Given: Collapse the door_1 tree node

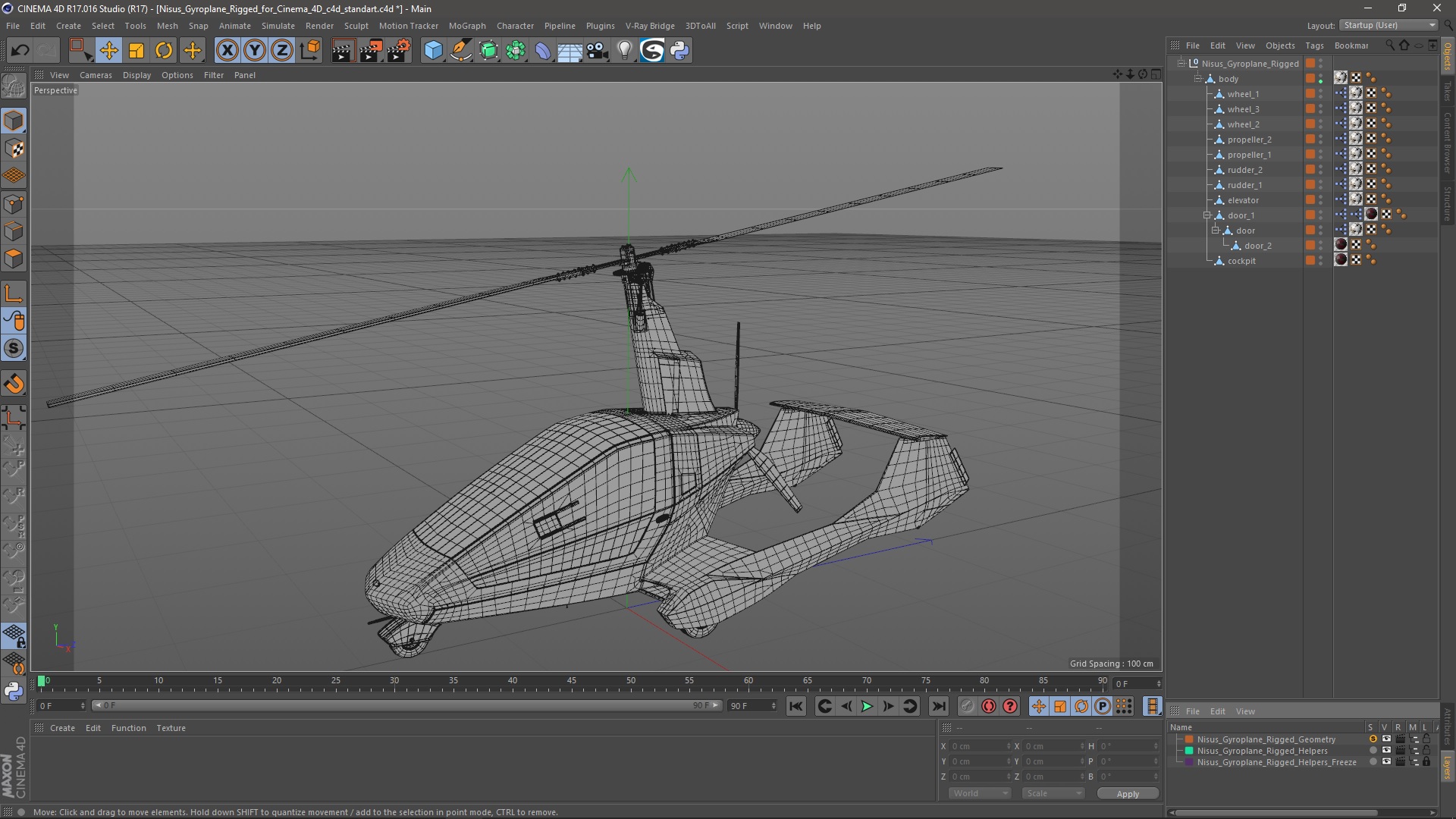Looking at the screenshot, I should point(1207,215).
